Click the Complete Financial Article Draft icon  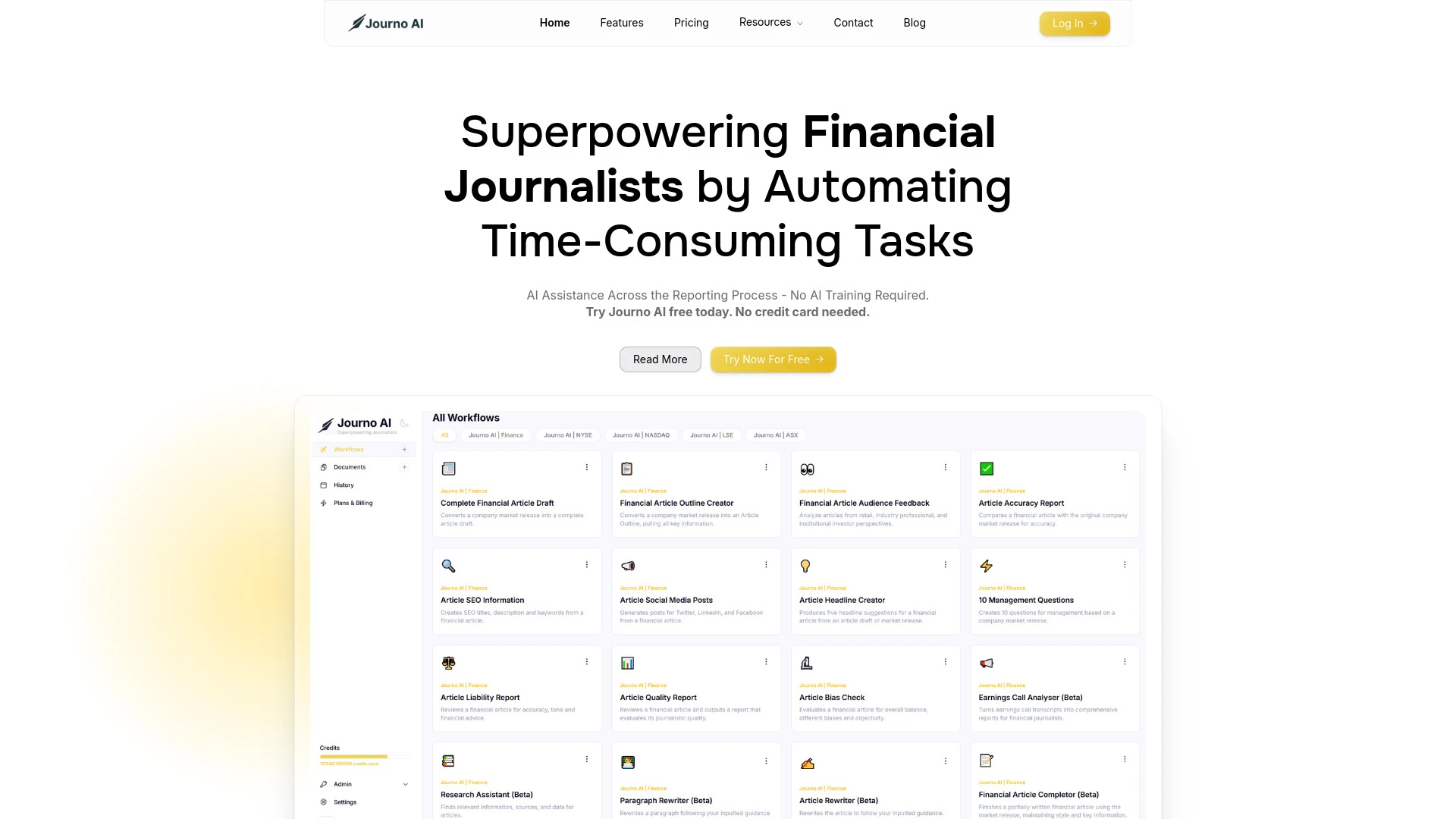click(x=449, y=468)
